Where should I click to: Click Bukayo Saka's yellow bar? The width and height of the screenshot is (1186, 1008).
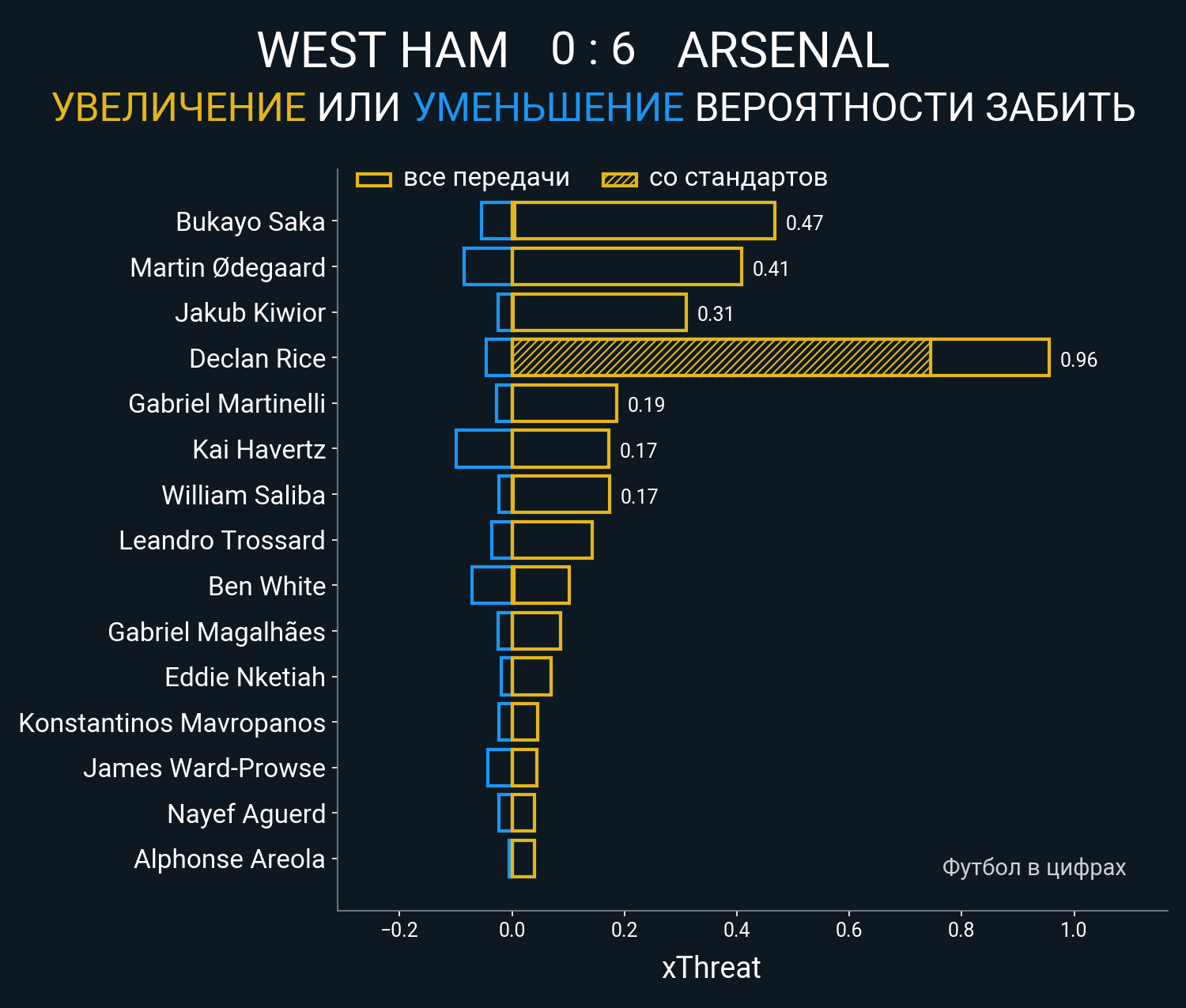(644, 221)
